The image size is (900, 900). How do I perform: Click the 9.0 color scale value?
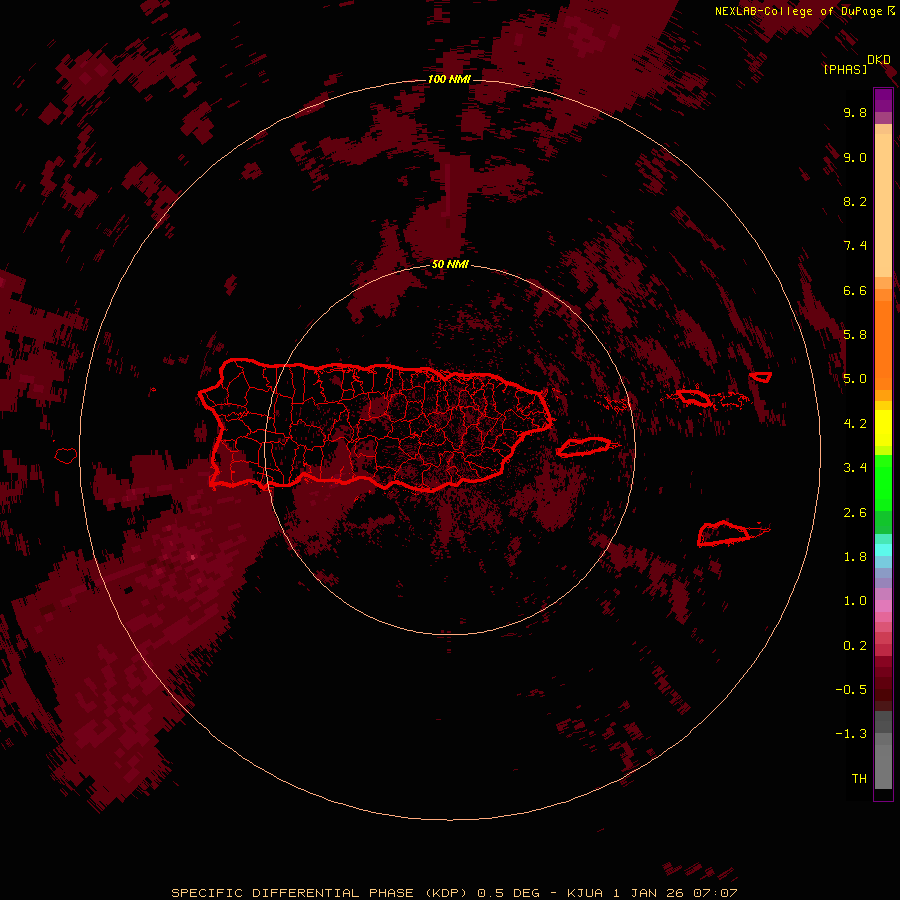coord(855,157)
